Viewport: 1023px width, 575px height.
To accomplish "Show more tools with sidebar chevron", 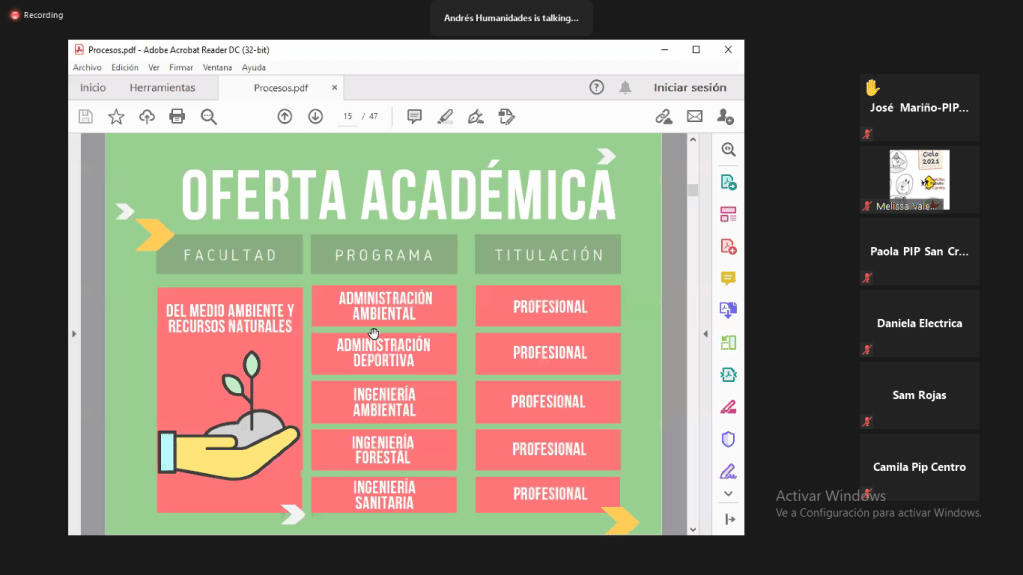I will pyautogui.click(x=728, y=494).
